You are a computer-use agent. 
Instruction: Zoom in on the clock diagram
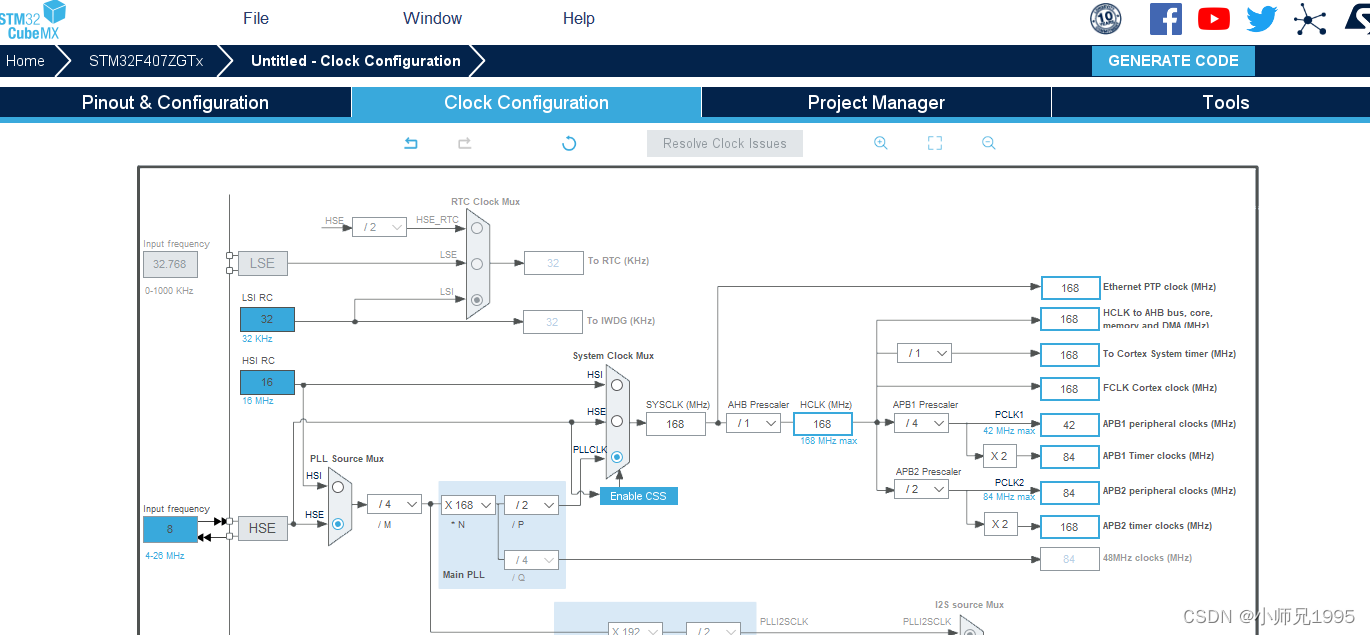(x=881, y=143)
